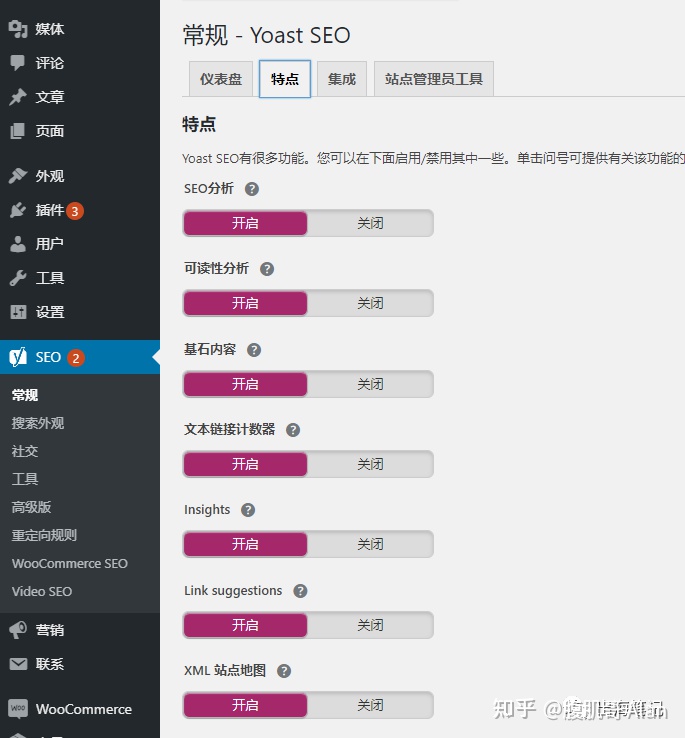This screenshot has height=738, width=685.
Task: Open the 设置 menu label
Action: pos(50,312)
